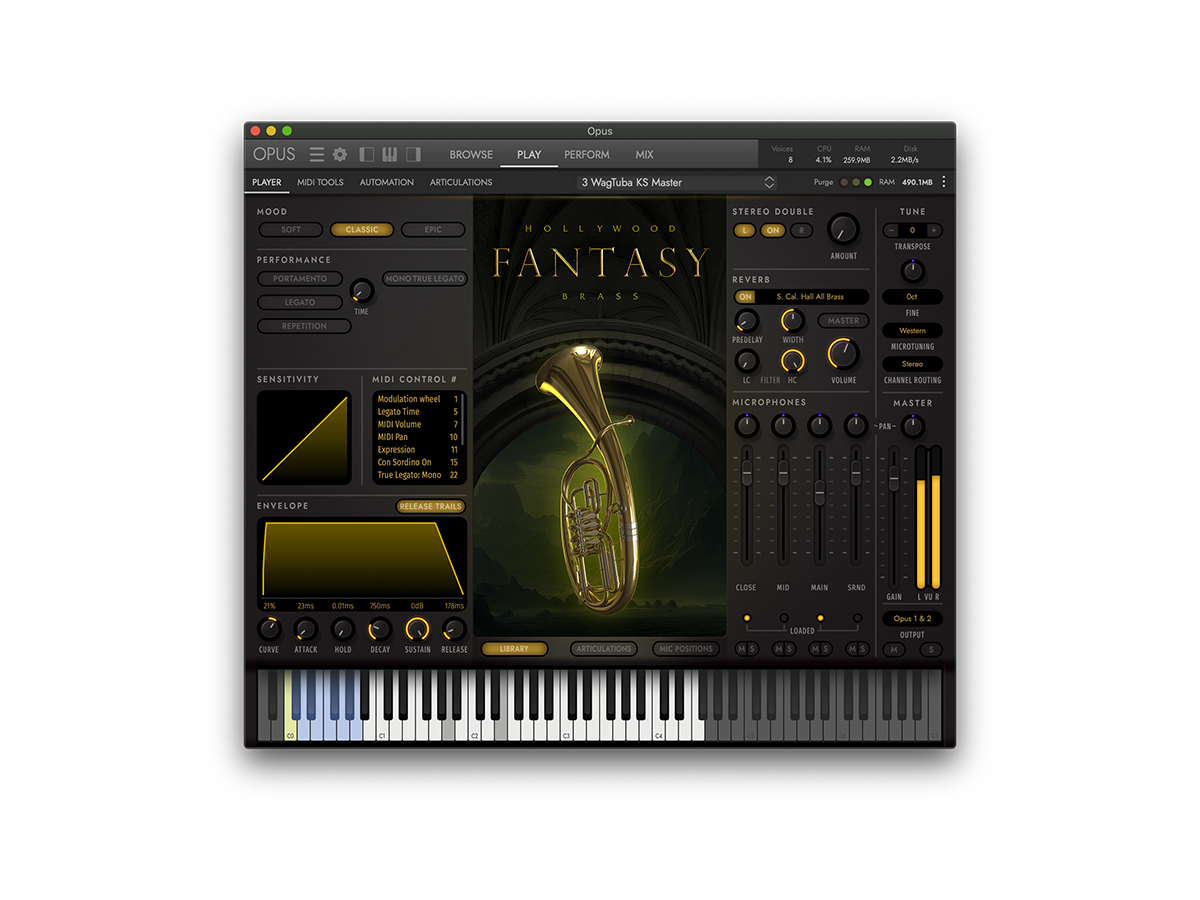
Task: Solo master output with the S button
Action: coord(931,650)
